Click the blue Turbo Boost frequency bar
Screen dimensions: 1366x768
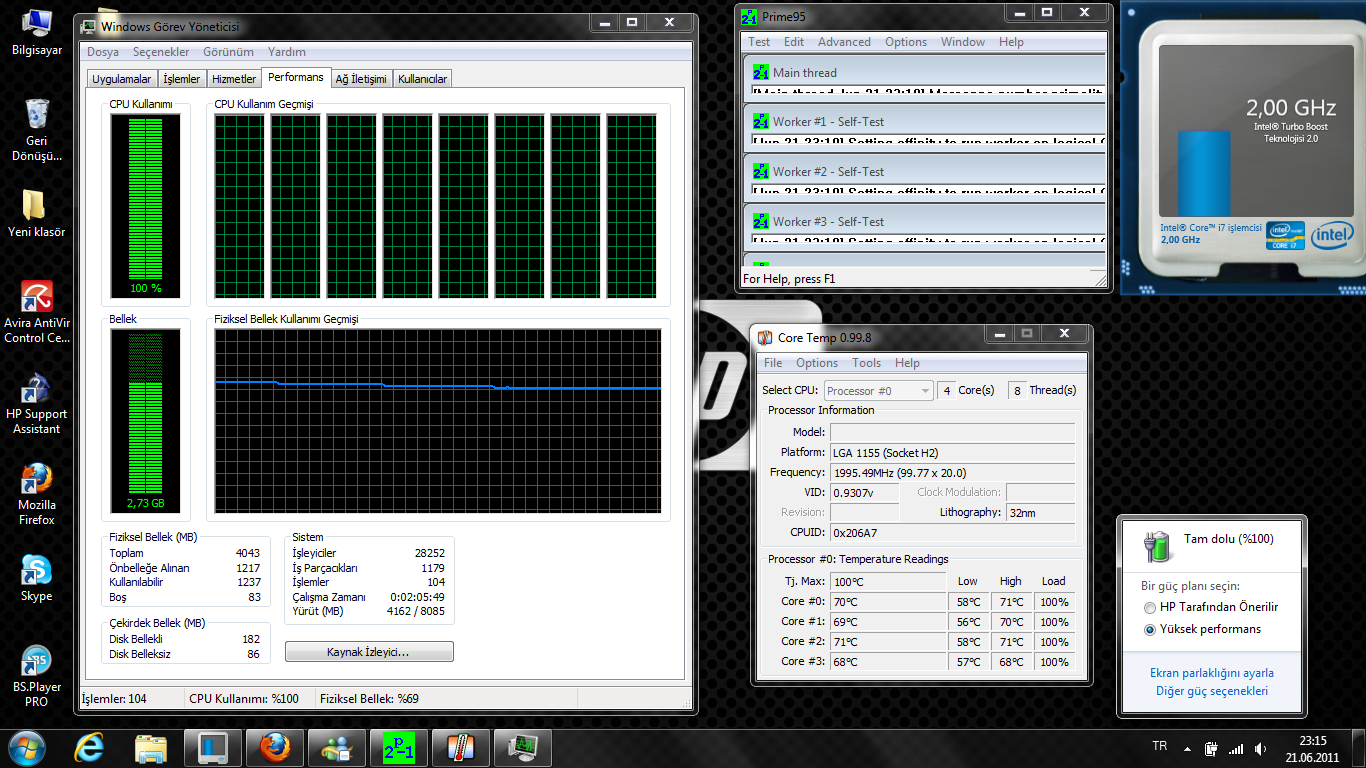(x=1203, y=174)
